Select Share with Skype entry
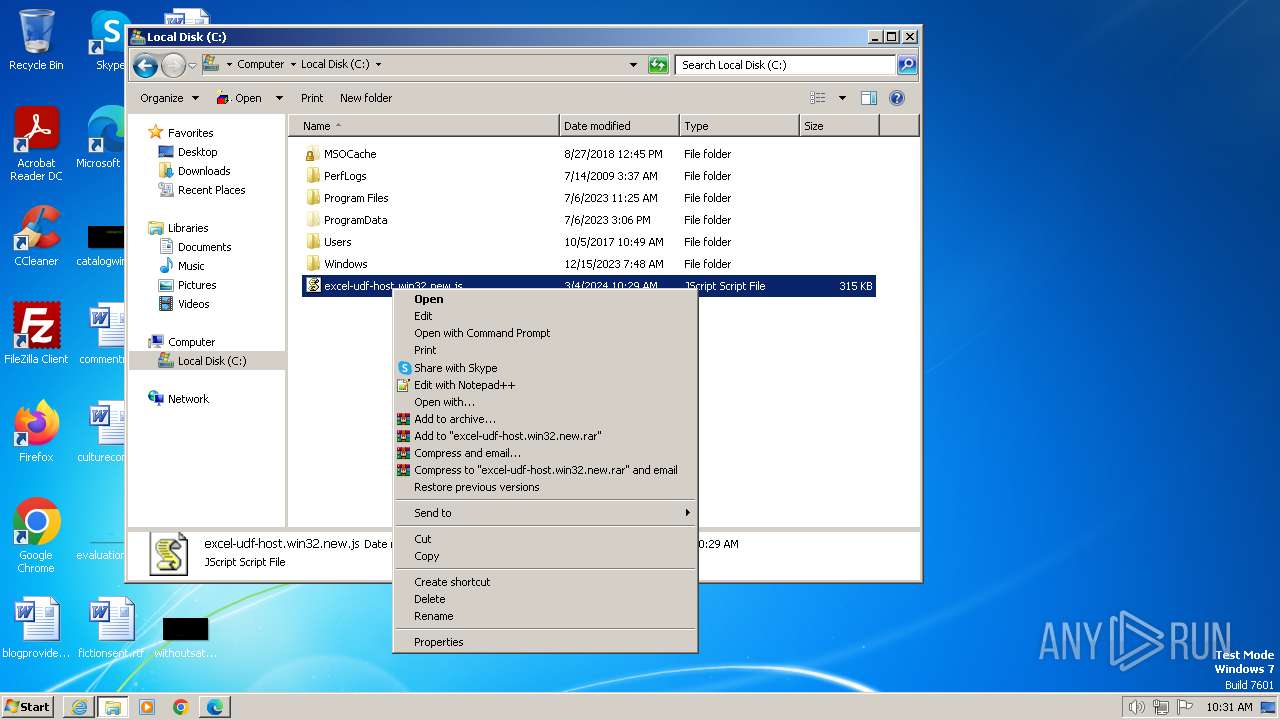 point(456,368)
